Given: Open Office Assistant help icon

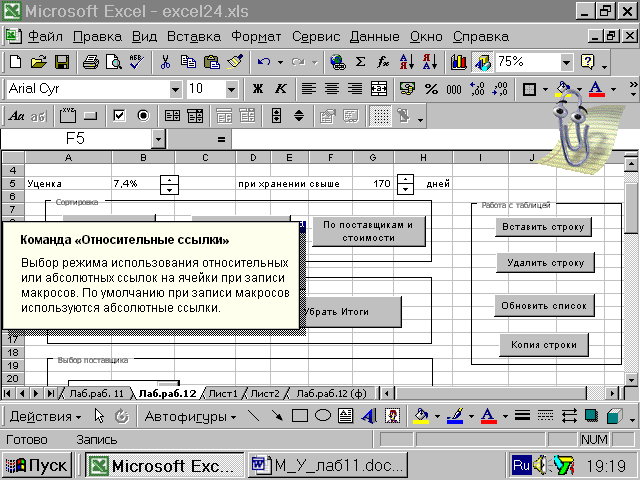Looking at the screenshot, I should [587, 62].
